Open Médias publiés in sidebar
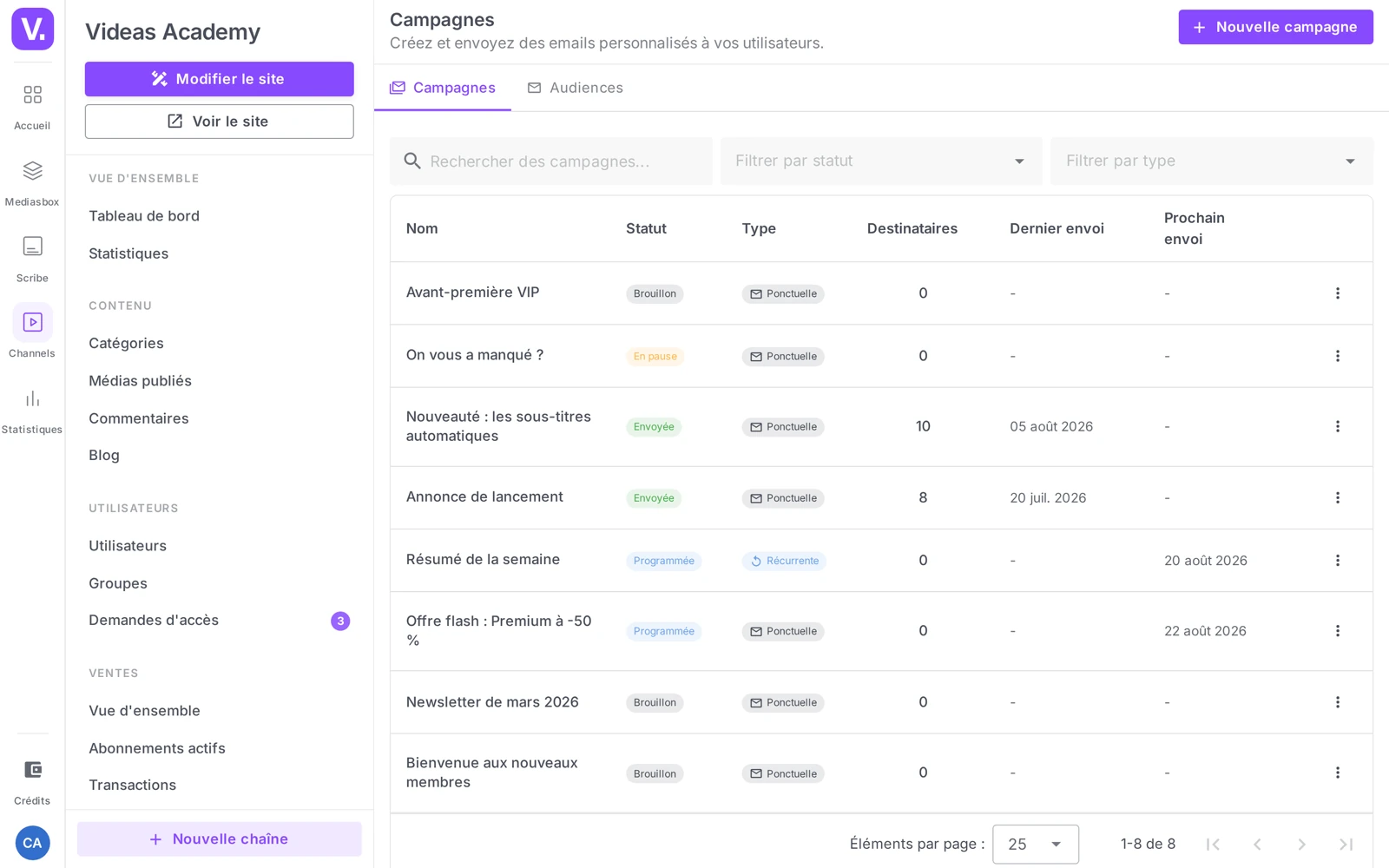1389x868 pixels. [140, 381]
